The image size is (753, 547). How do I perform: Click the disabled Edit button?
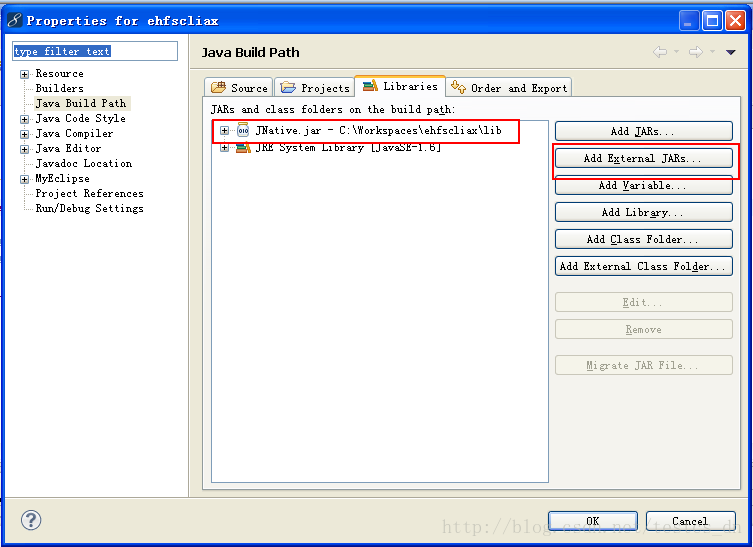tap(644, 302)
